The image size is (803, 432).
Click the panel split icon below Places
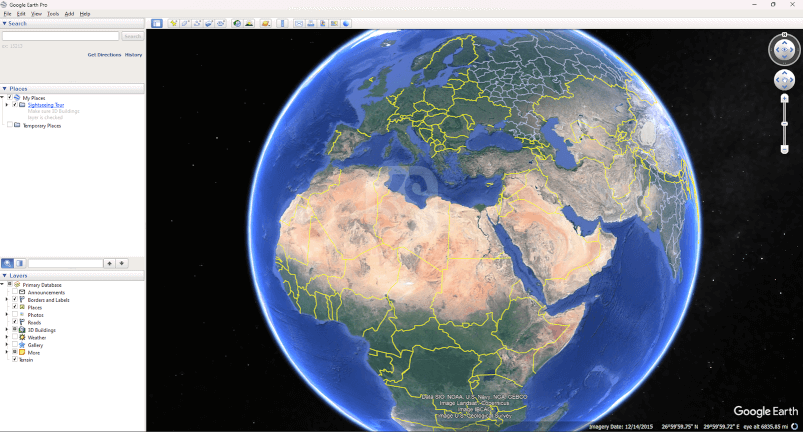click(19, 263)
